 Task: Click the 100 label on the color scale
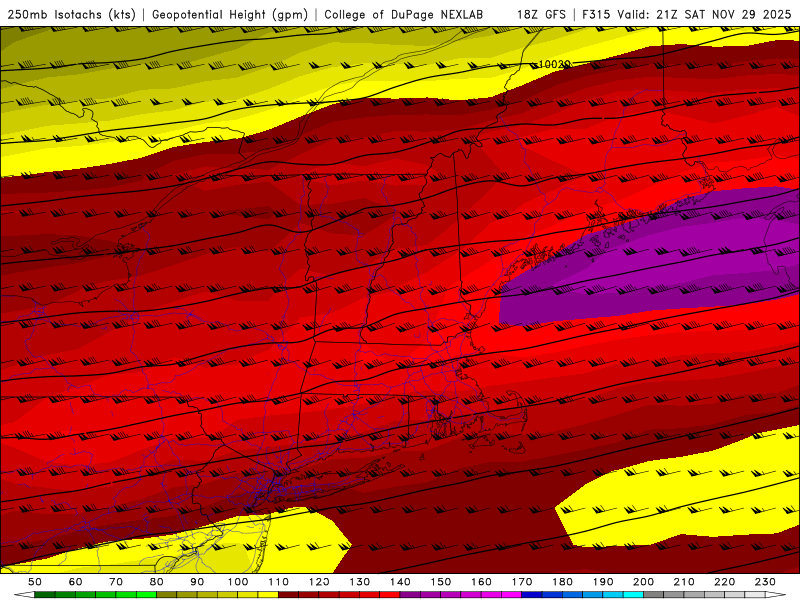click(238, 582)
